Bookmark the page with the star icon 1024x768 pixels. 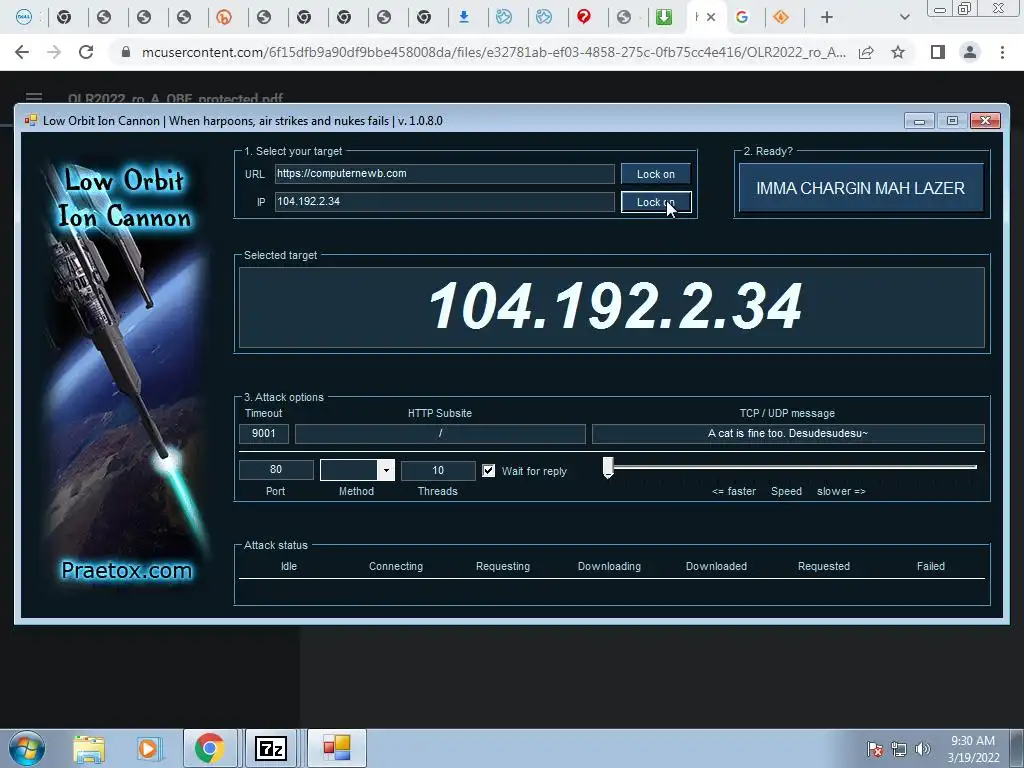point(898,52)
